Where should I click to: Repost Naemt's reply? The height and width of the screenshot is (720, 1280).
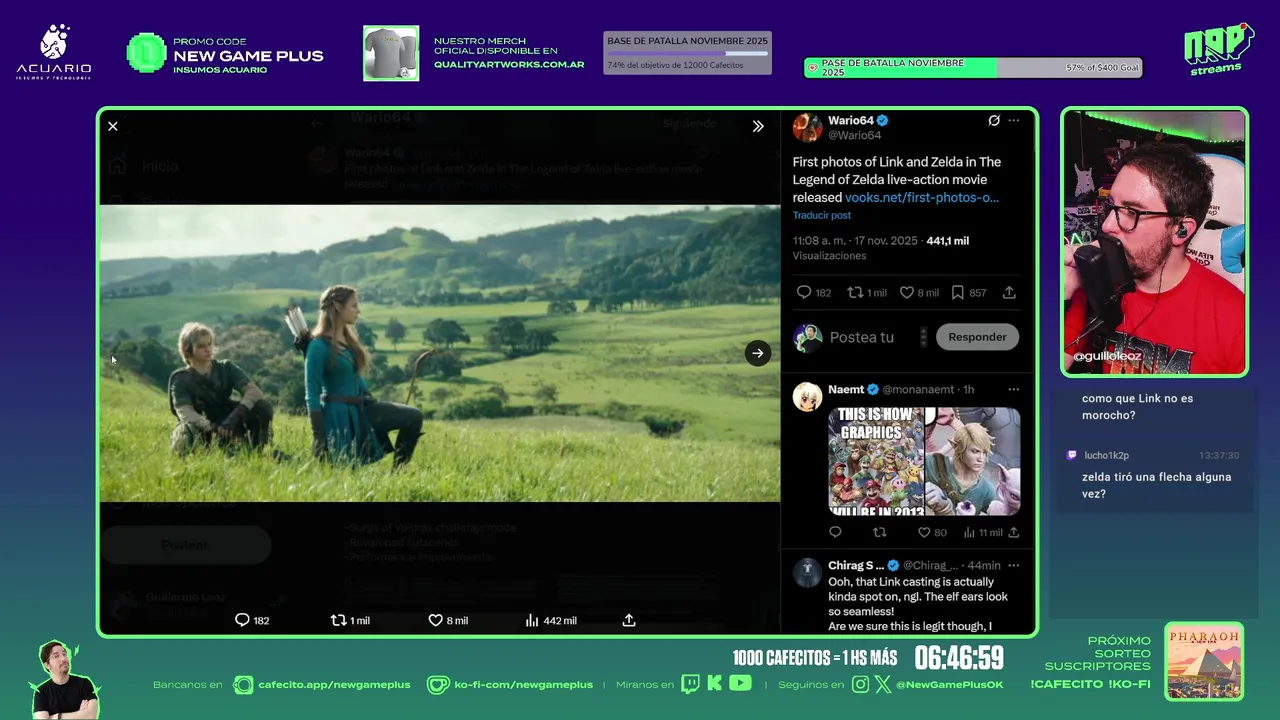(x=880, y=533)
